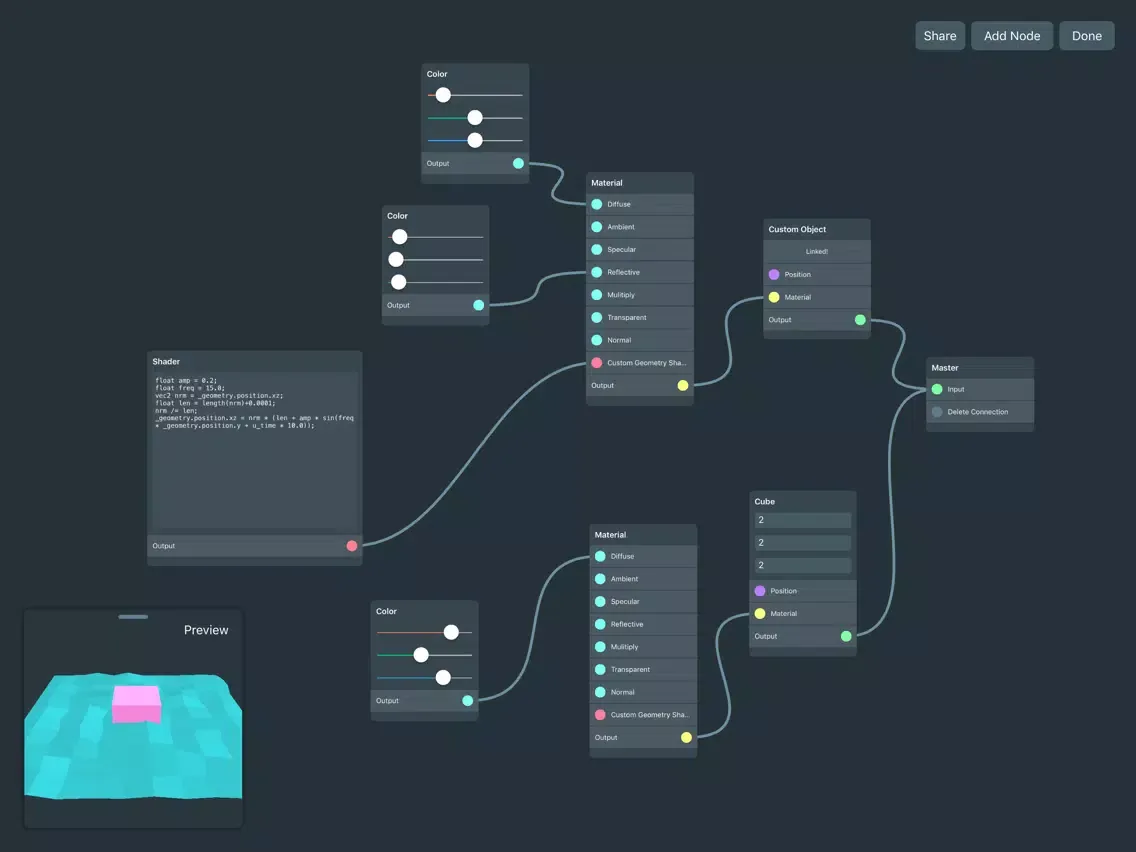Select Normal port on Material feeding Cube
Viewport: 1136px width, 852px height.
[x=600, y=692]
